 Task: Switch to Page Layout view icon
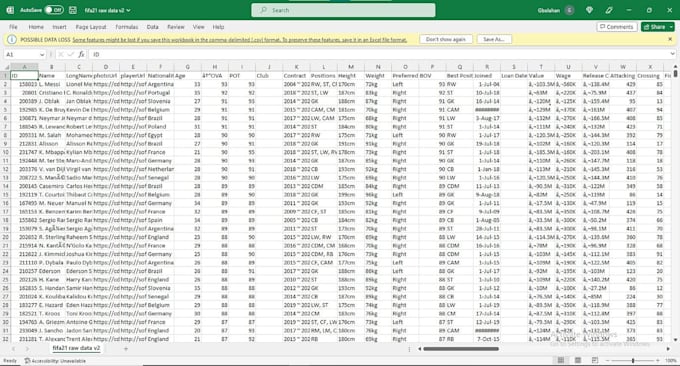(x=578, y=360)
